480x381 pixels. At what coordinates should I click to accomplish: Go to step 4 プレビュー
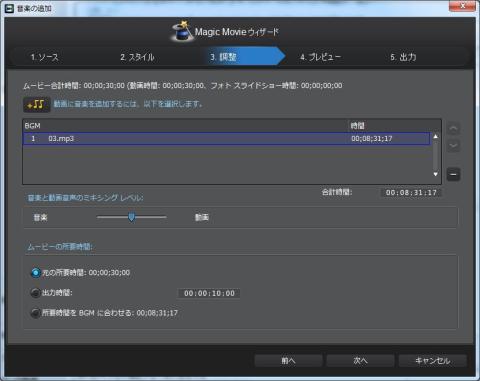point(320,57)
